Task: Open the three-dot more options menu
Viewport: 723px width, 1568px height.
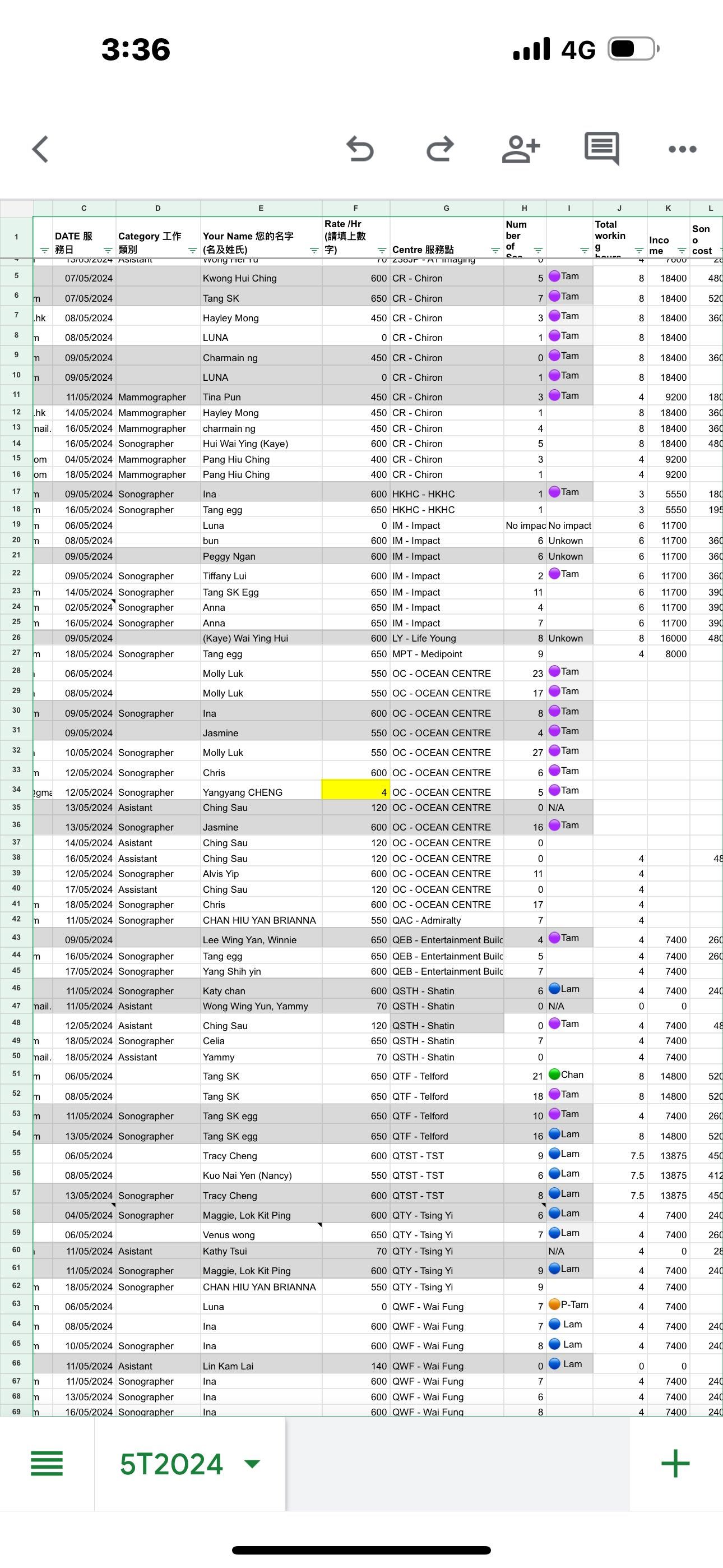Action: point(682,149)
